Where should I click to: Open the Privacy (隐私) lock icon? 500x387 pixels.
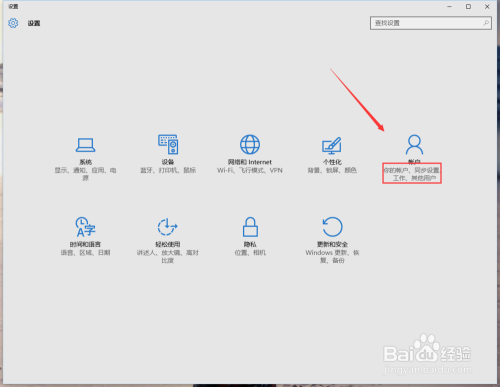tap(250, 227)
